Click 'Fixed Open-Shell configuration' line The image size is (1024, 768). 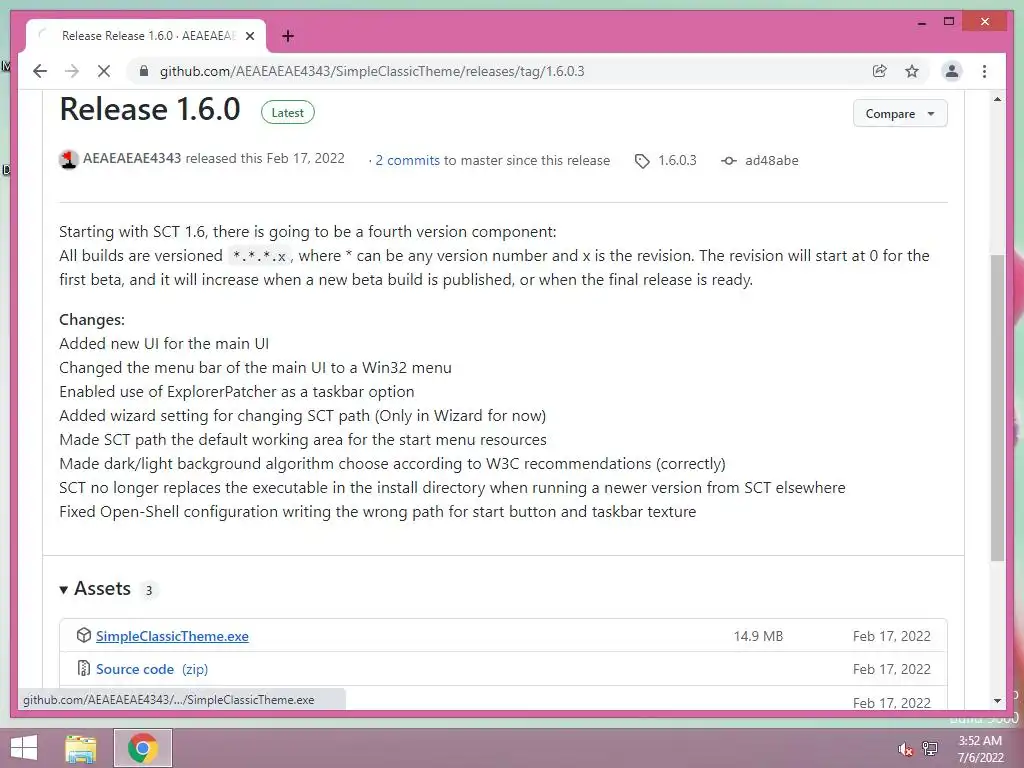(377, 512)
